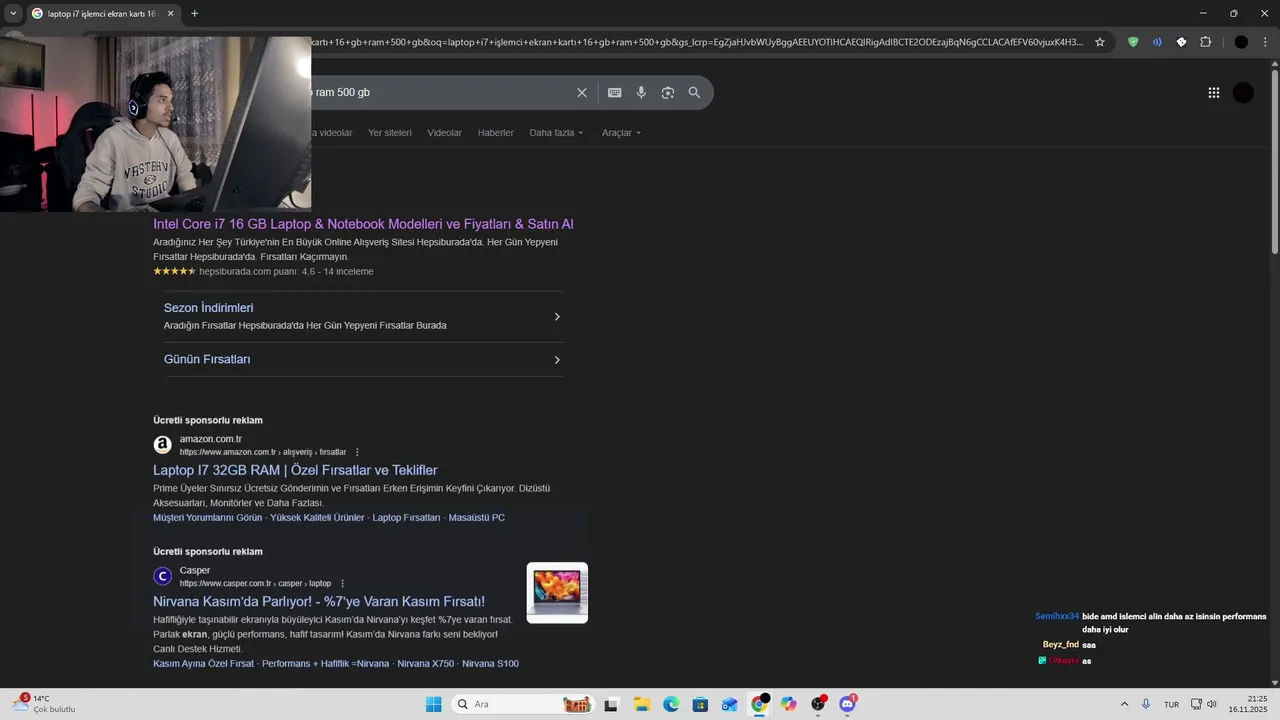Open the Chrome profile avatar
The image size is (1280, 720).
[x=1241, y=42]
